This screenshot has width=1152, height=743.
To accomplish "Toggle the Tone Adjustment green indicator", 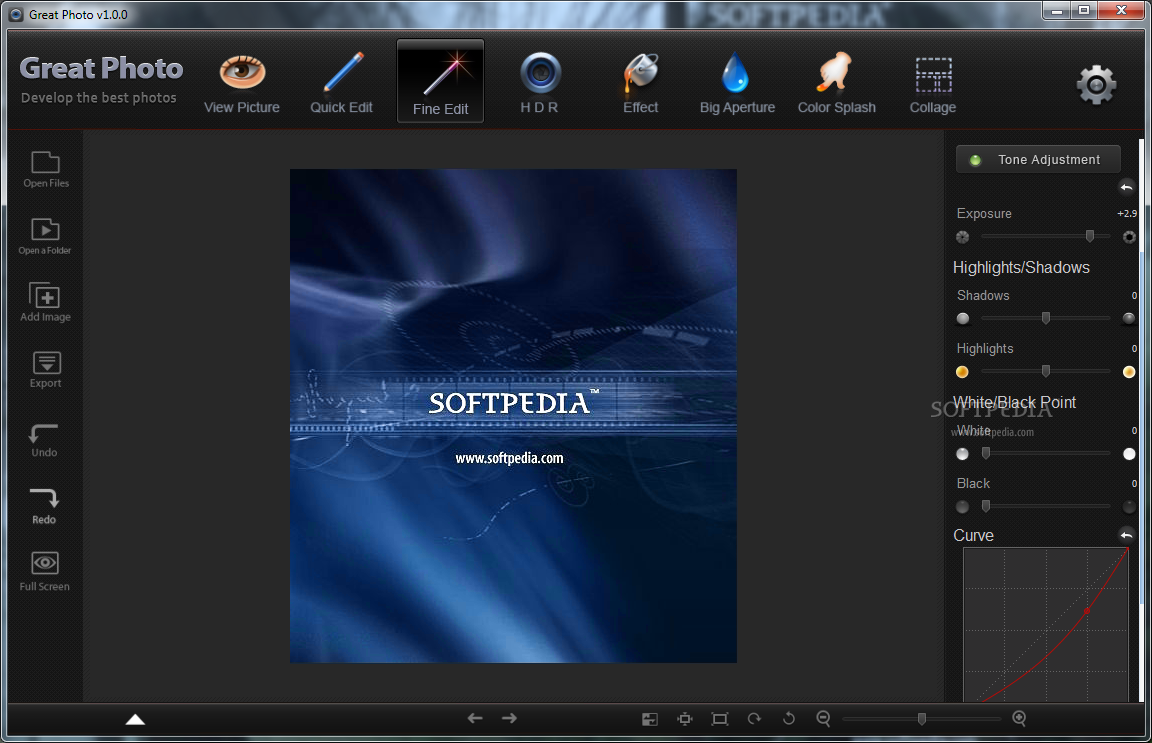I will 975,160.
